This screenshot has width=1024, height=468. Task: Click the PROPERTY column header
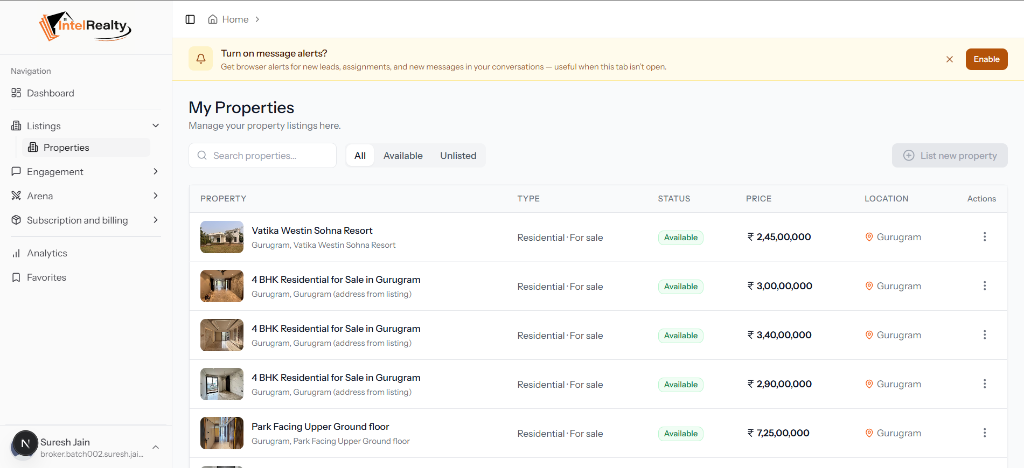[223, 198]
